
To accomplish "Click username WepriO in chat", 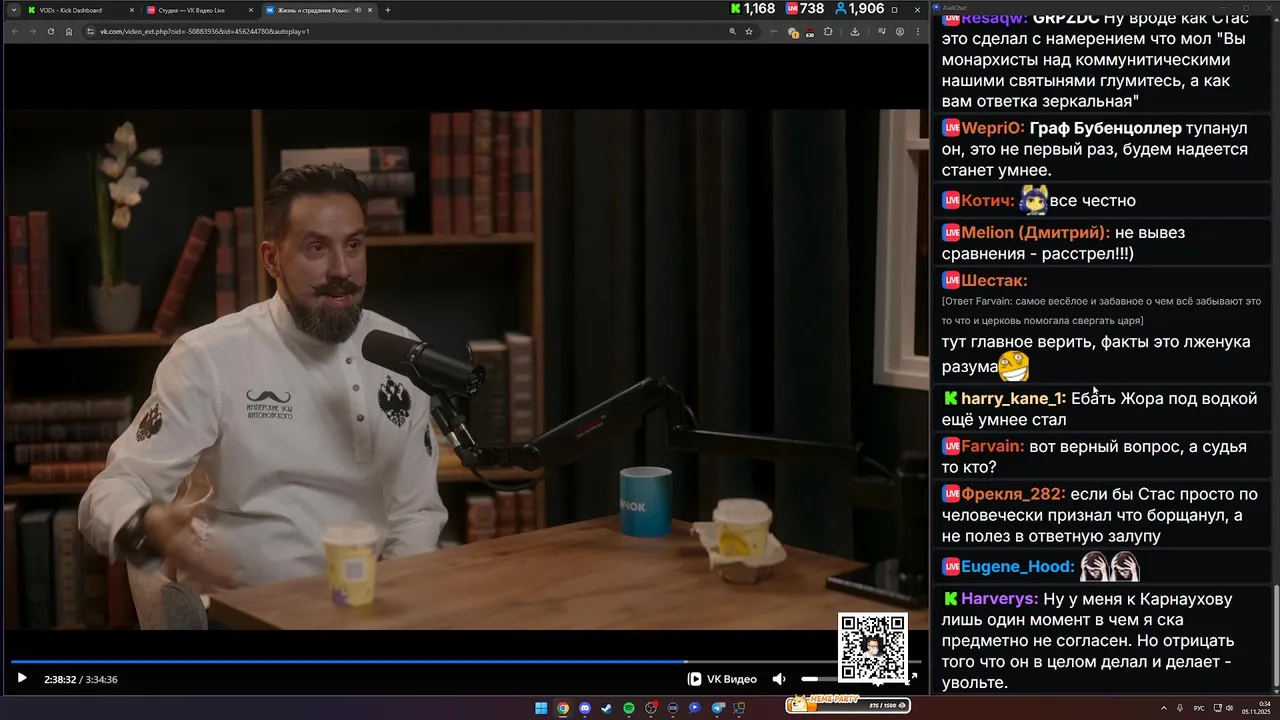I will coord(993,128).
